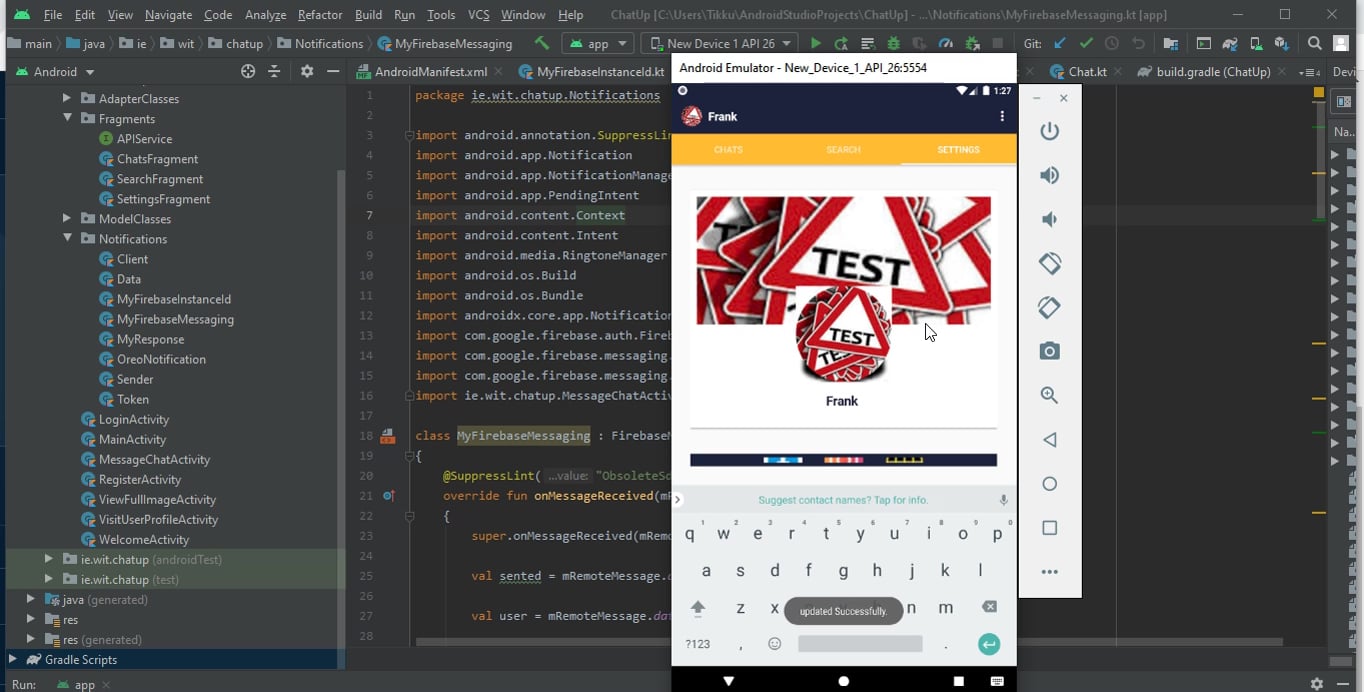Click the emulator sidebar Home circle
1364x692 pixels.
click(1049, 483)
